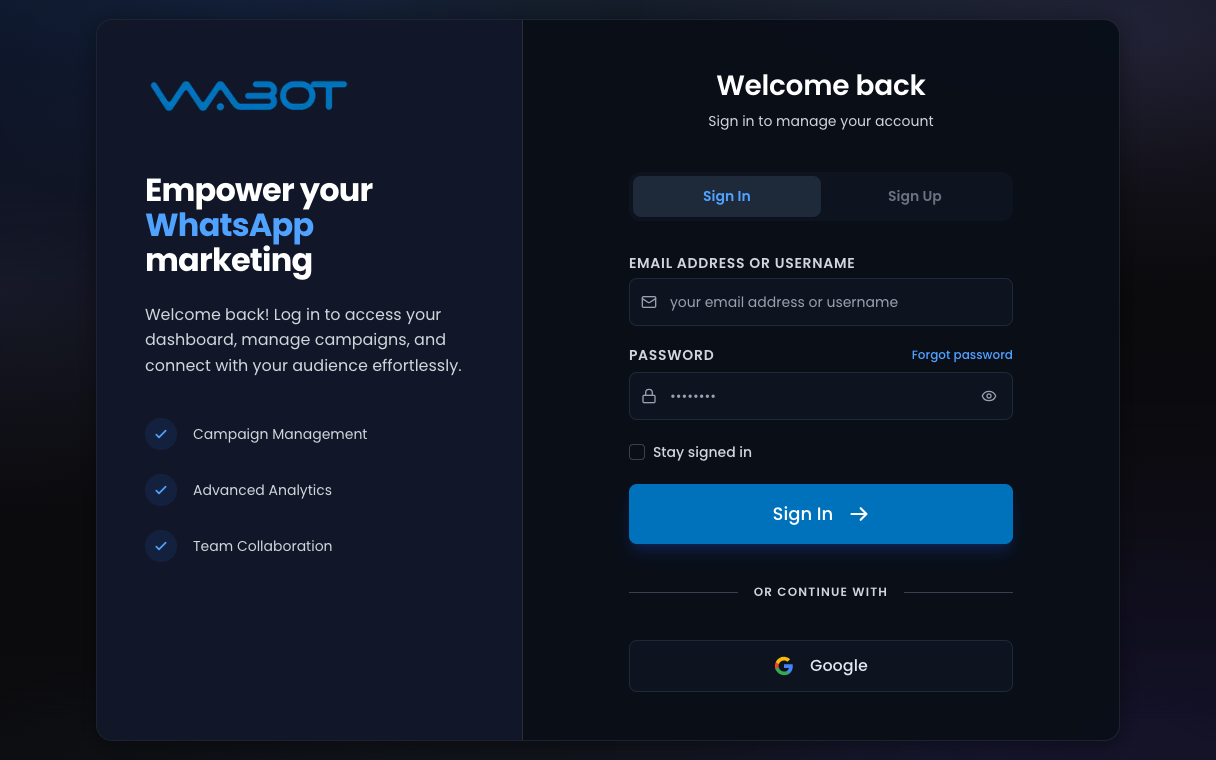Click the Google logo icon

[x=784, y=666]
